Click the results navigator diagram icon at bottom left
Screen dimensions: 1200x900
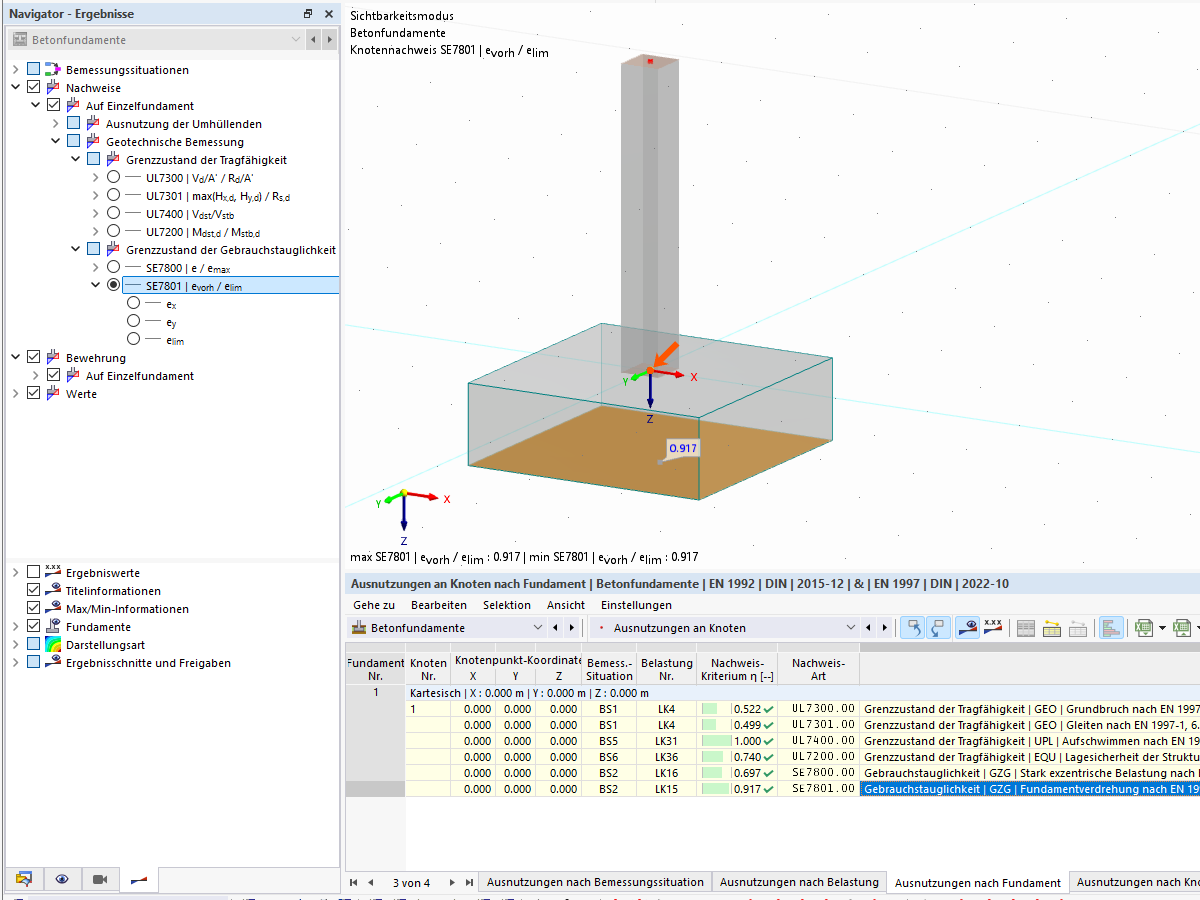(x=137, y=879)
